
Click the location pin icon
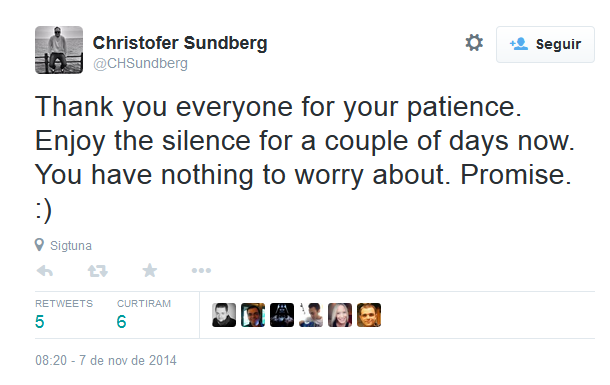coord(39,245)
